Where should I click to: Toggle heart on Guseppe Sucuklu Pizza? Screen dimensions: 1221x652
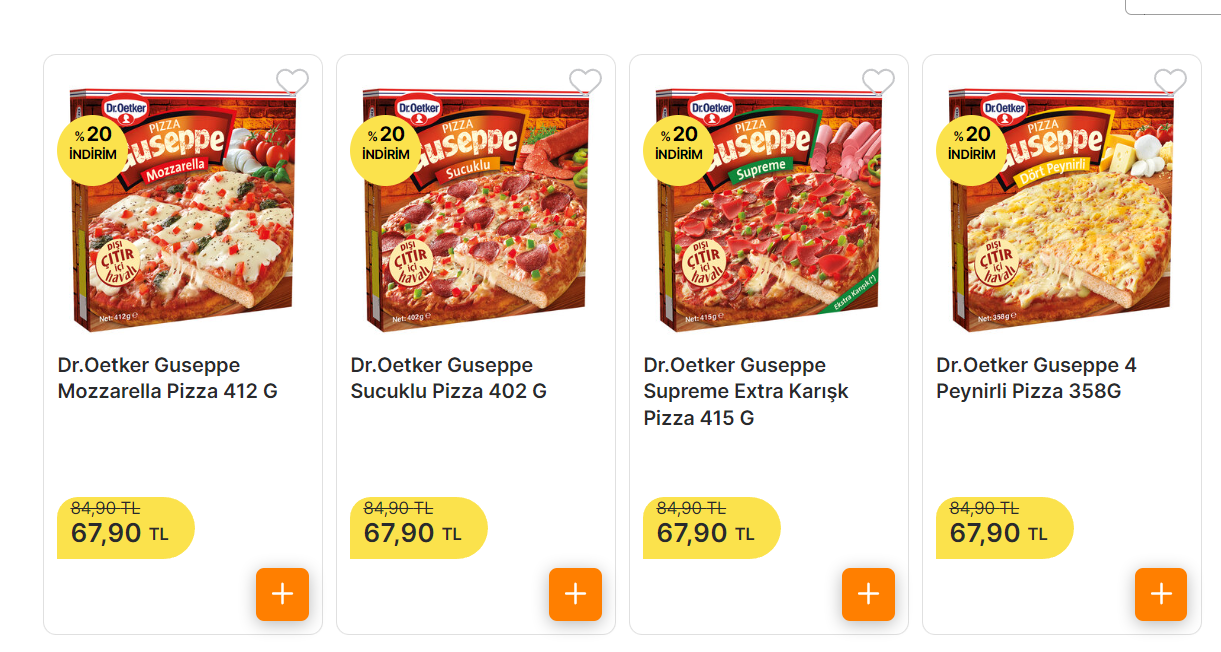(x=585, y=82)
